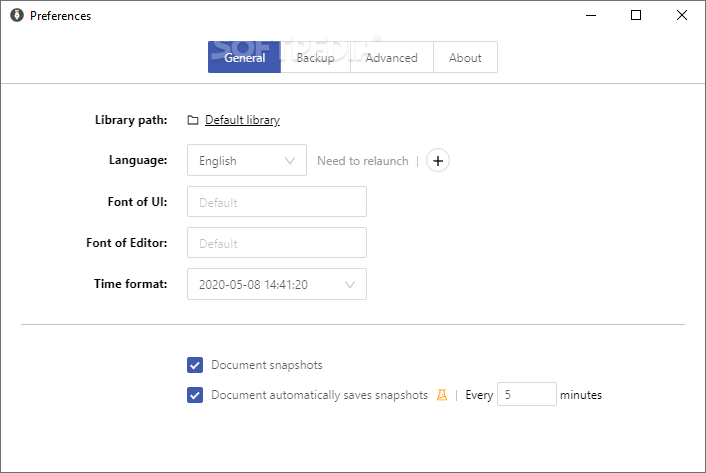The image size is (706, 473).
Task: Click the Font of UI input field
Action: [277, 202]
